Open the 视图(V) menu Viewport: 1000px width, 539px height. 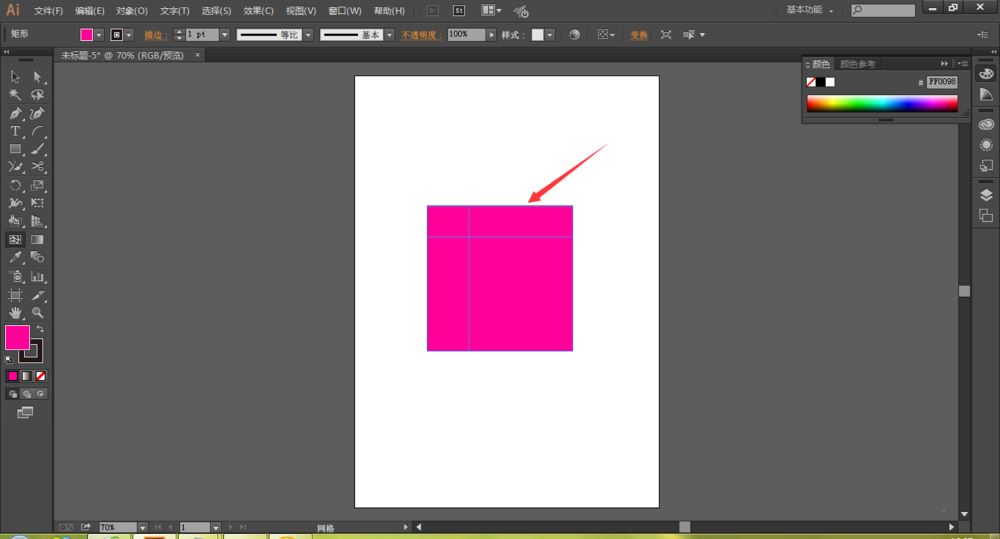click(x=301, y=11)
